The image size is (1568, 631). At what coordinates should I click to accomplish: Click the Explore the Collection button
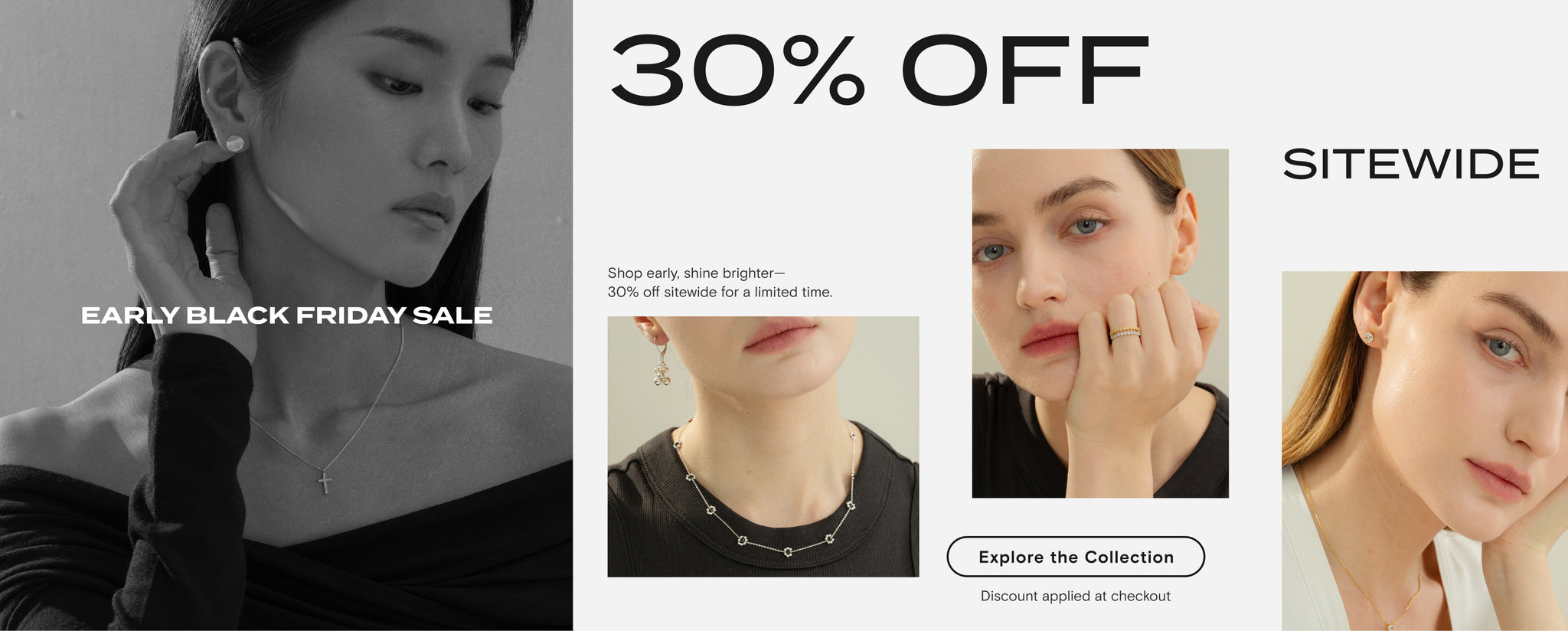tap(1076, 557)
